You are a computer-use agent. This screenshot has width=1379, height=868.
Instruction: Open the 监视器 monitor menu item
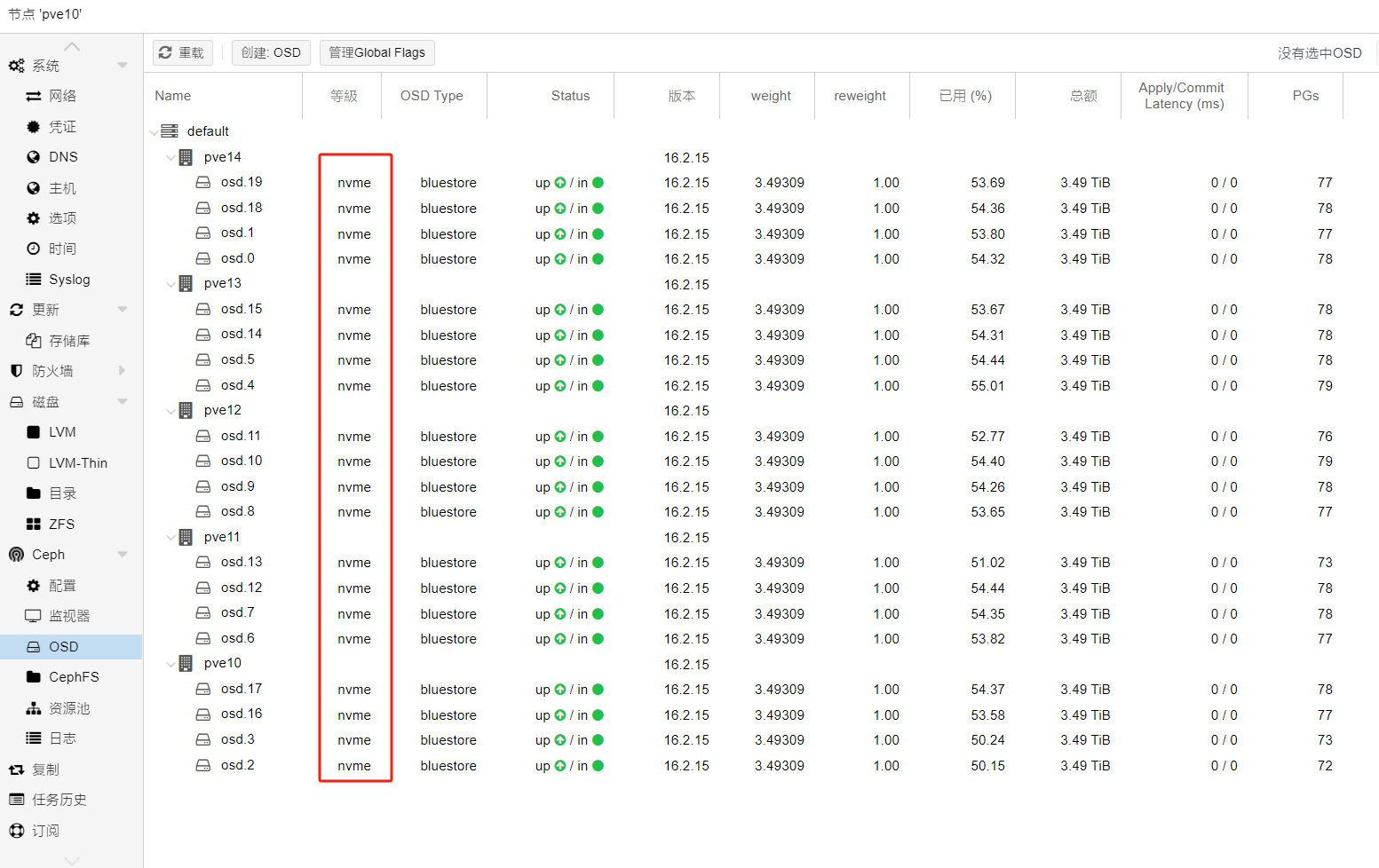[x=71, y=616]
